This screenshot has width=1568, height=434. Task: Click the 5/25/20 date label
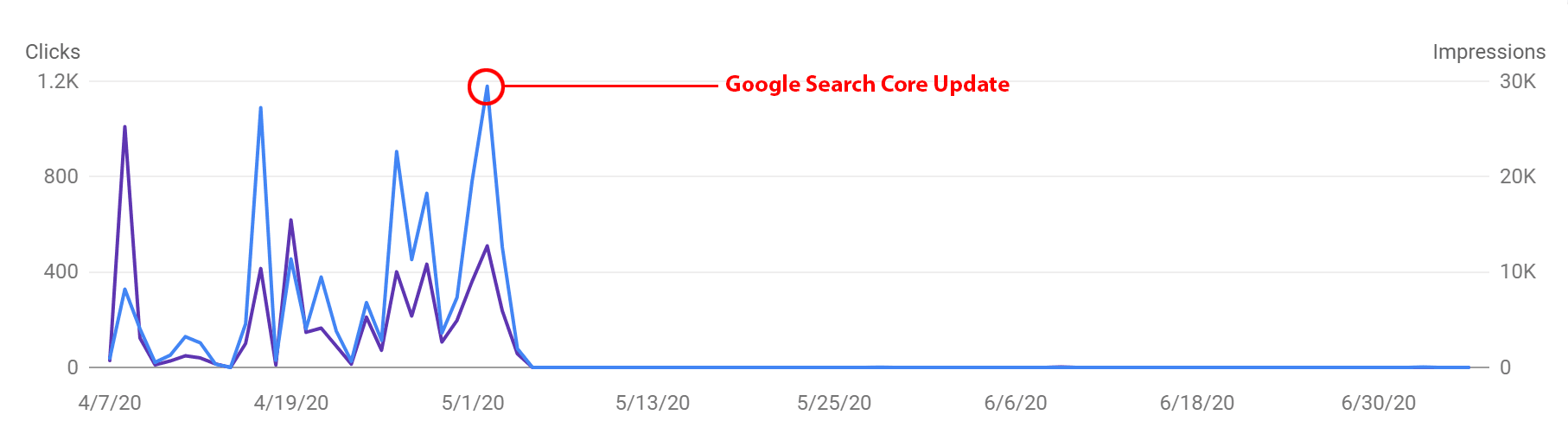[x=834, y=403]
